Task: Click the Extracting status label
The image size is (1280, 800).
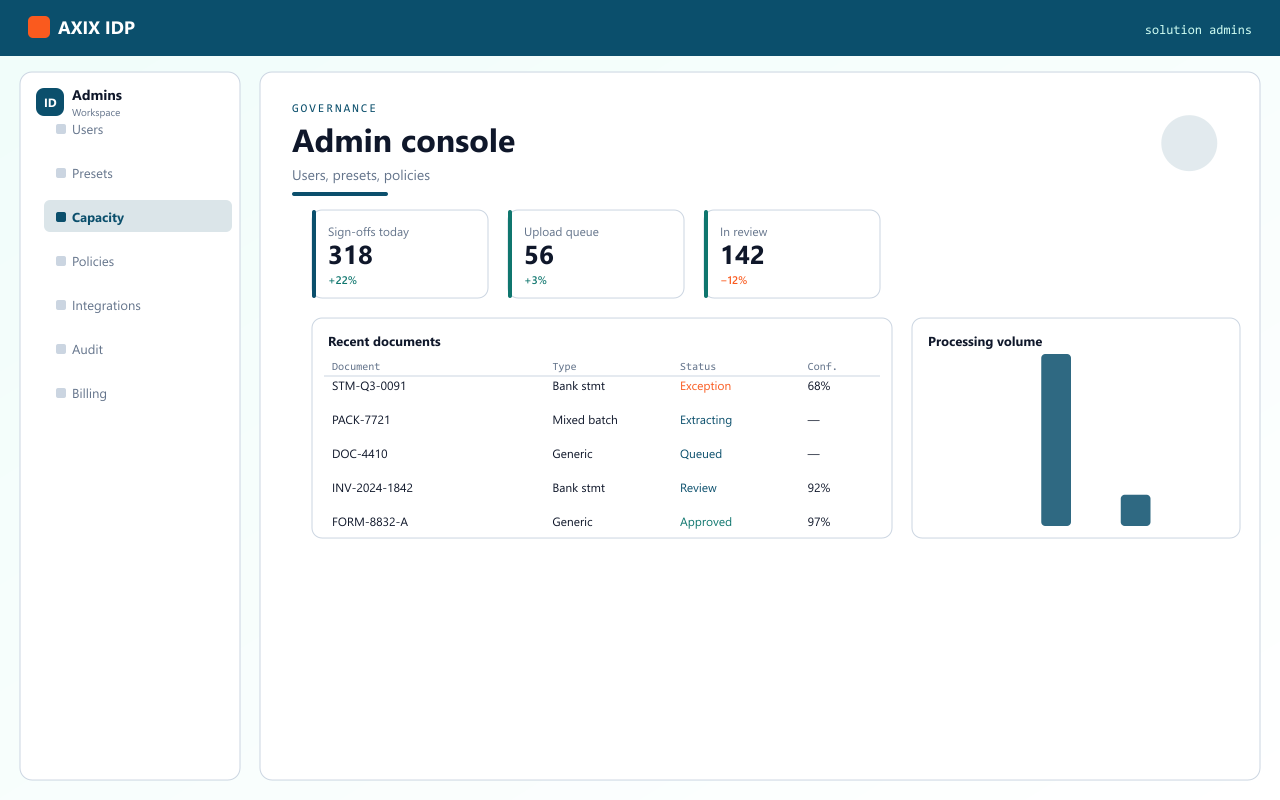Action: [706, 420]
